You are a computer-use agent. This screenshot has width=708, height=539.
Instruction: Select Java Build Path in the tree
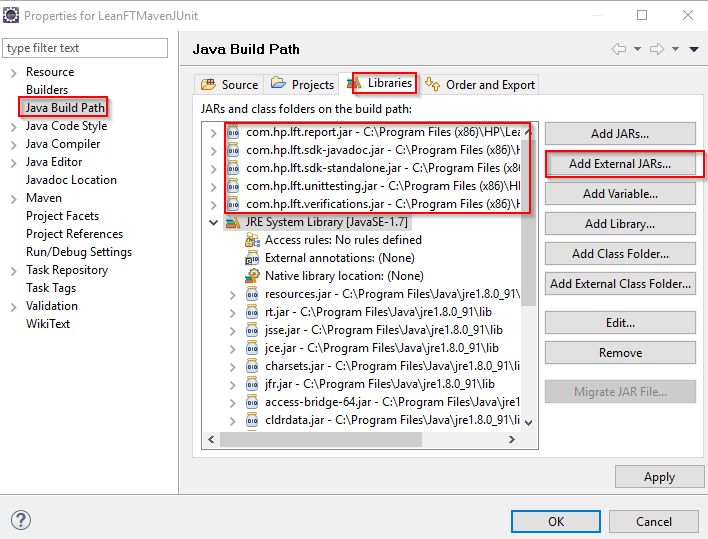65,108
